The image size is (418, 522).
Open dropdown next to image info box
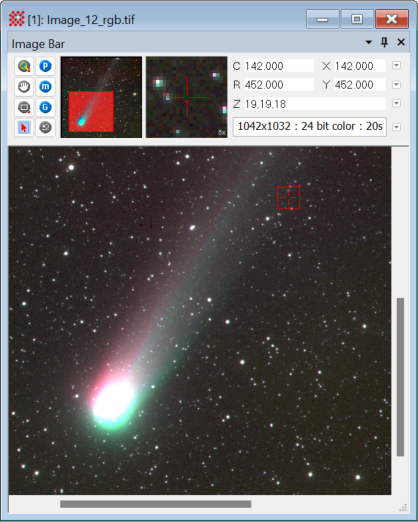(396, 127)
